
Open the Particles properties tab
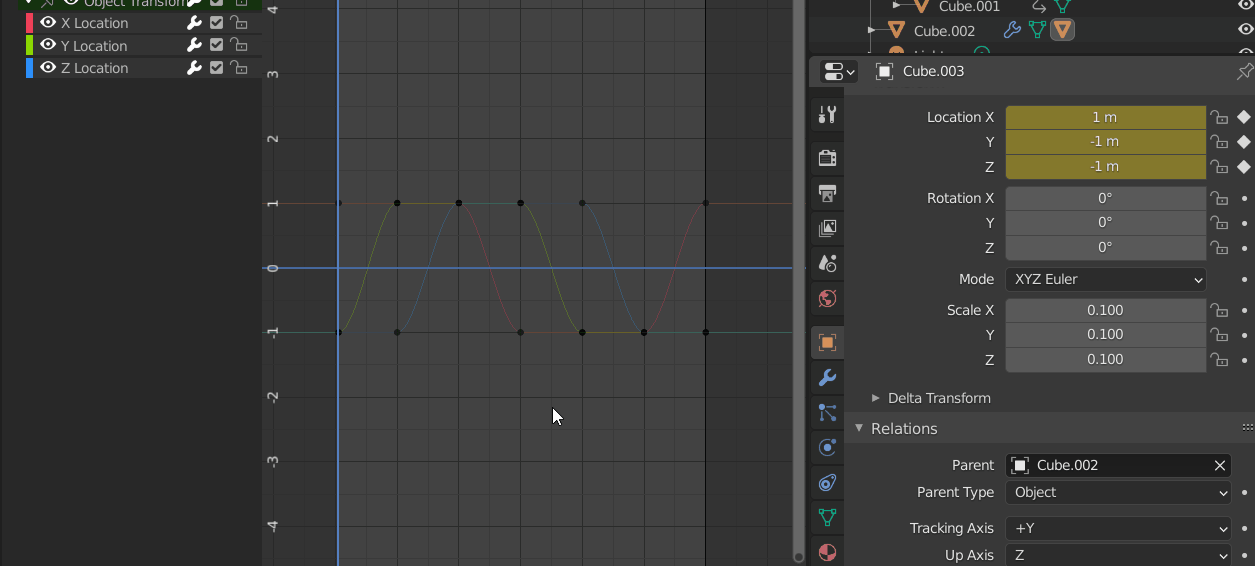(827, 412)
